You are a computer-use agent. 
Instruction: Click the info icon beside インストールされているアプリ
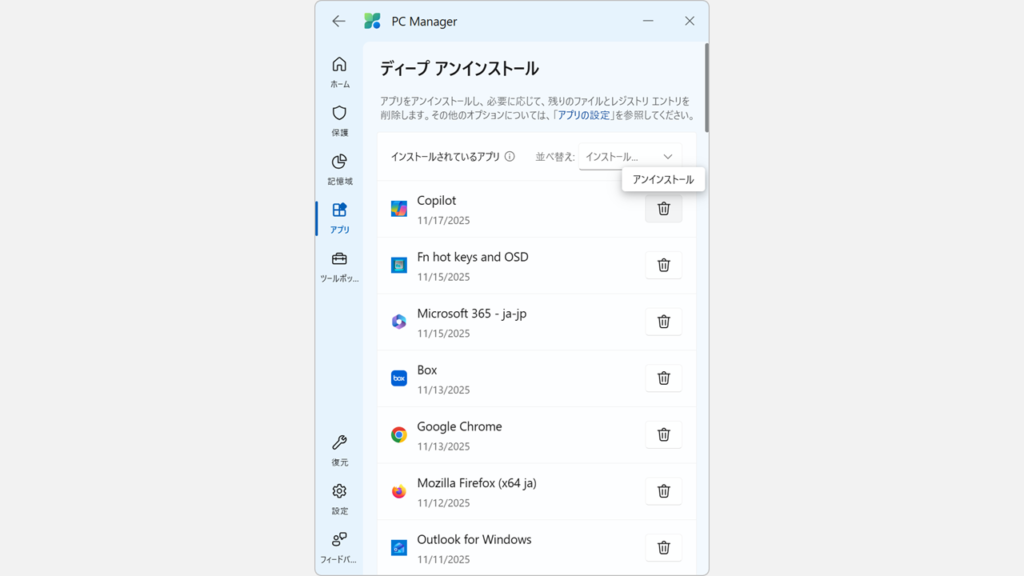pos(510,157)
